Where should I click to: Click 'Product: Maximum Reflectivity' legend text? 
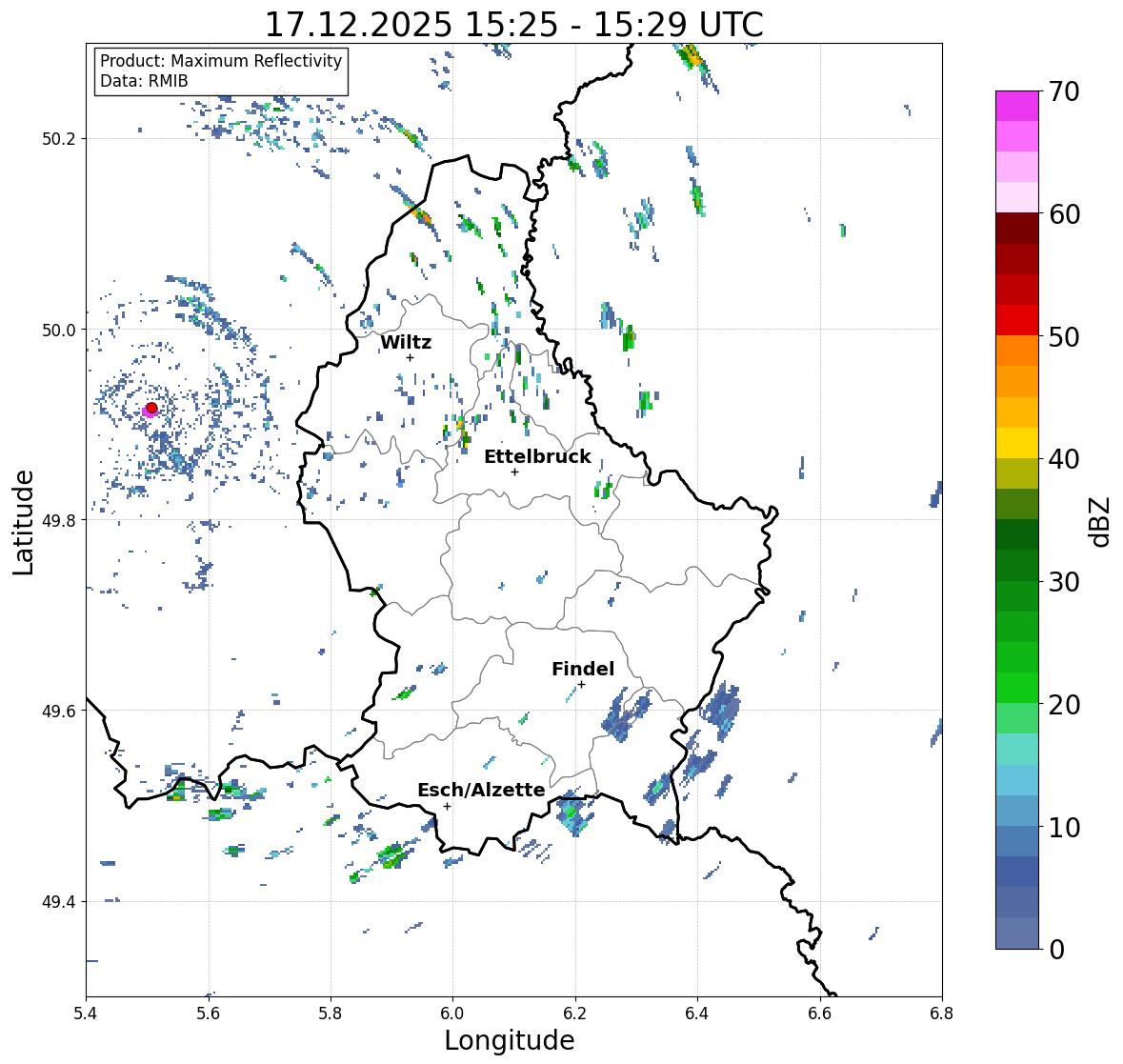point(221,61)
